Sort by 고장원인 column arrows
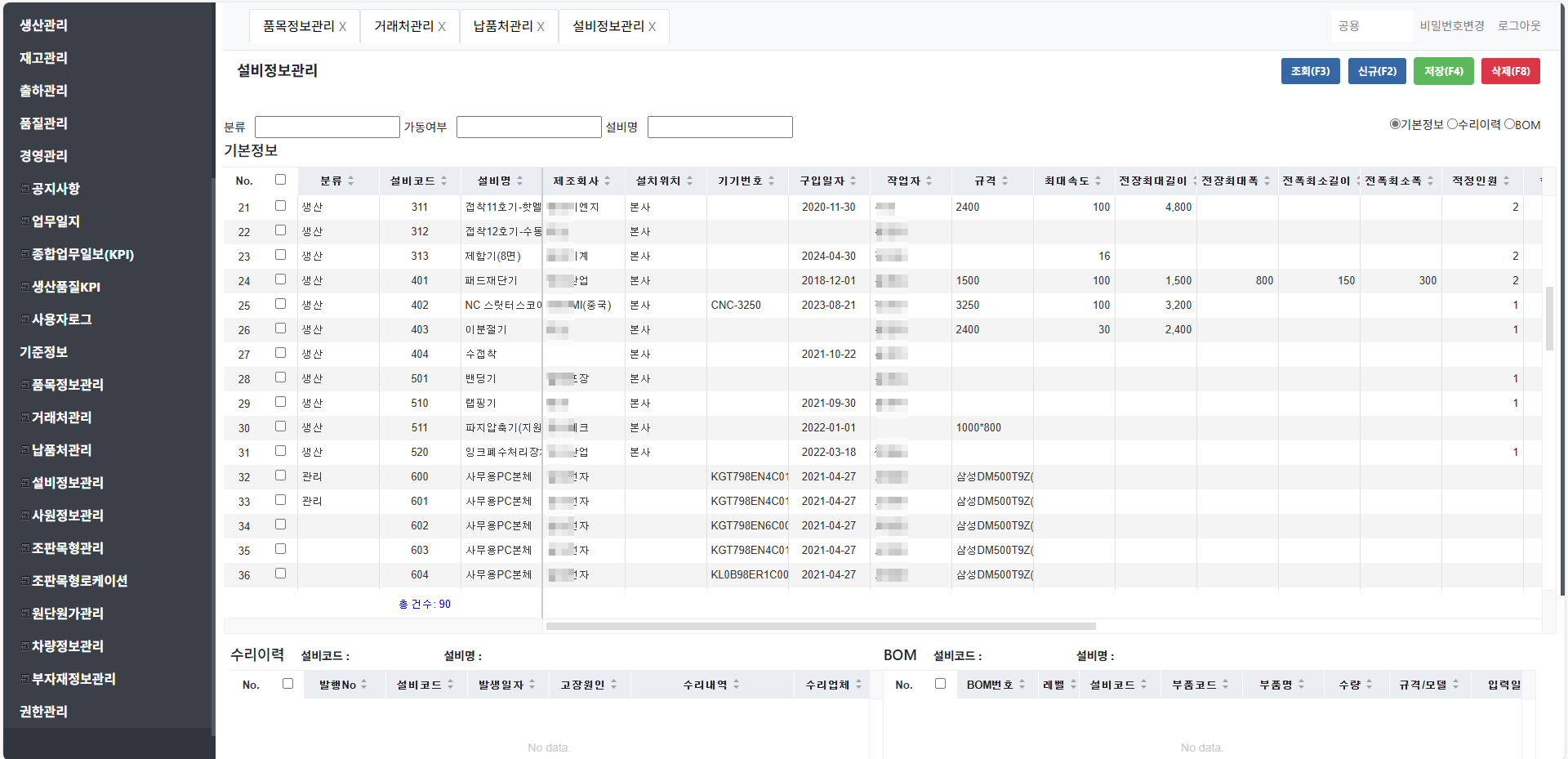 [613, 685]
